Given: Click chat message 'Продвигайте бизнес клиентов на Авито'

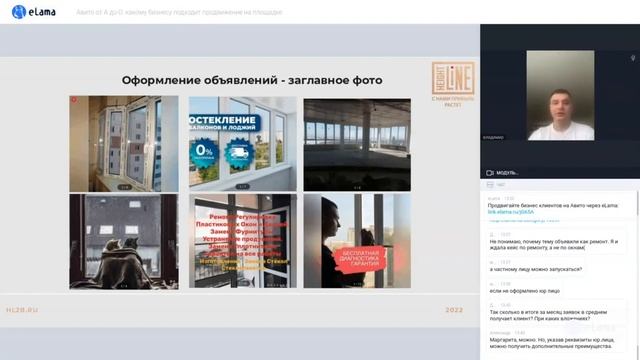Looking at the screenshot, I should pos(553,206).
